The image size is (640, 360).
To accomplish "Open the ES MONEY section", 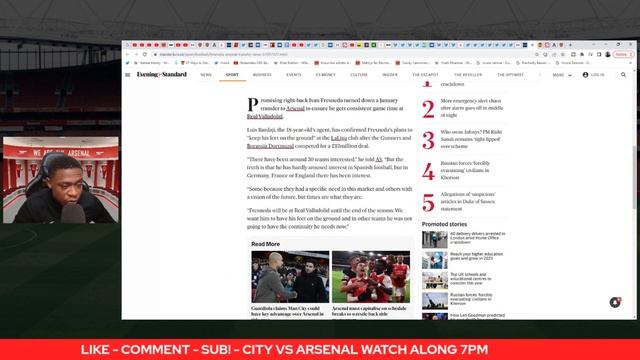I will [326, 75].
